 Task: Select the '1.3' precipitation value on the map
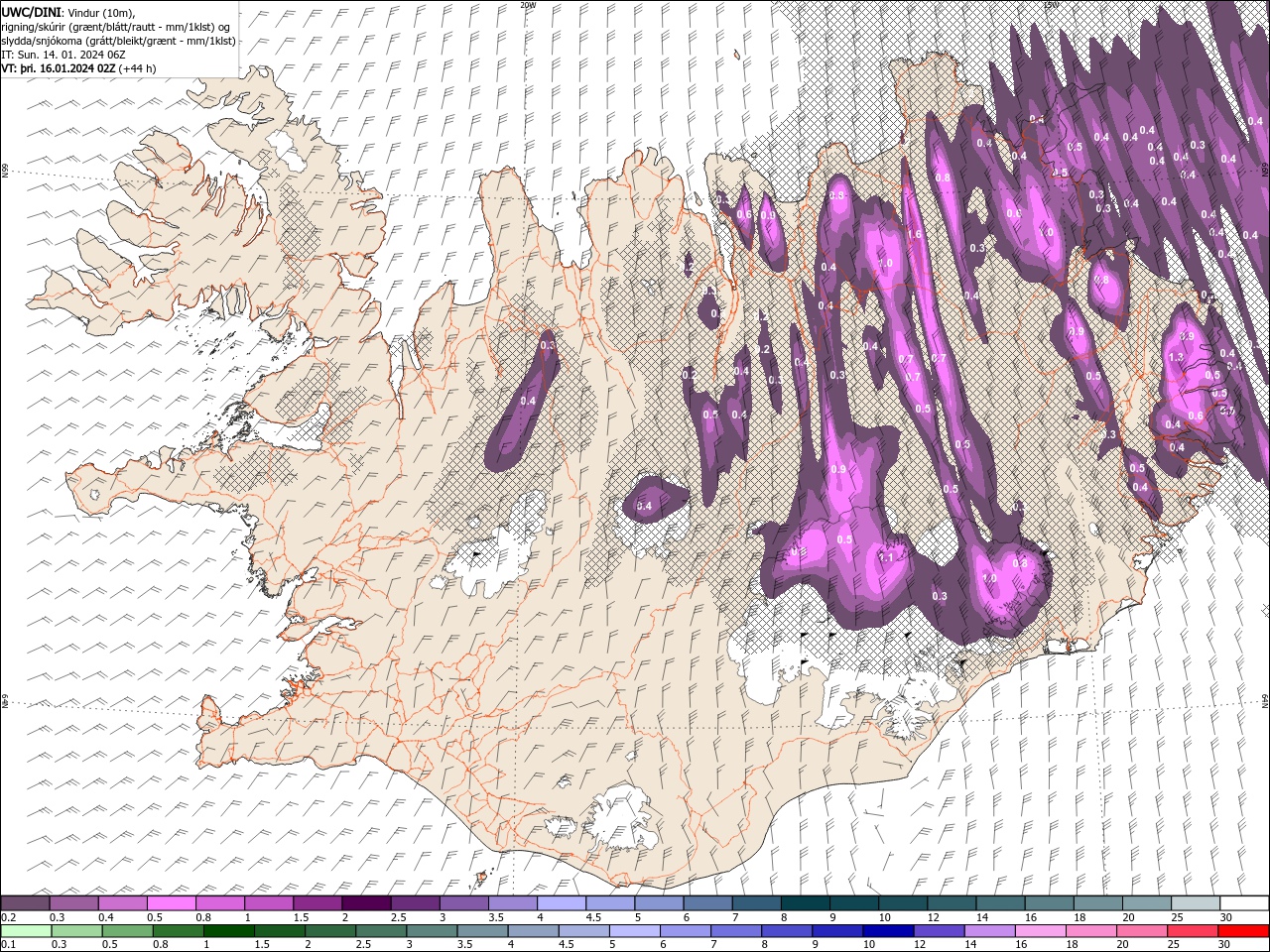pos(1176,357)
